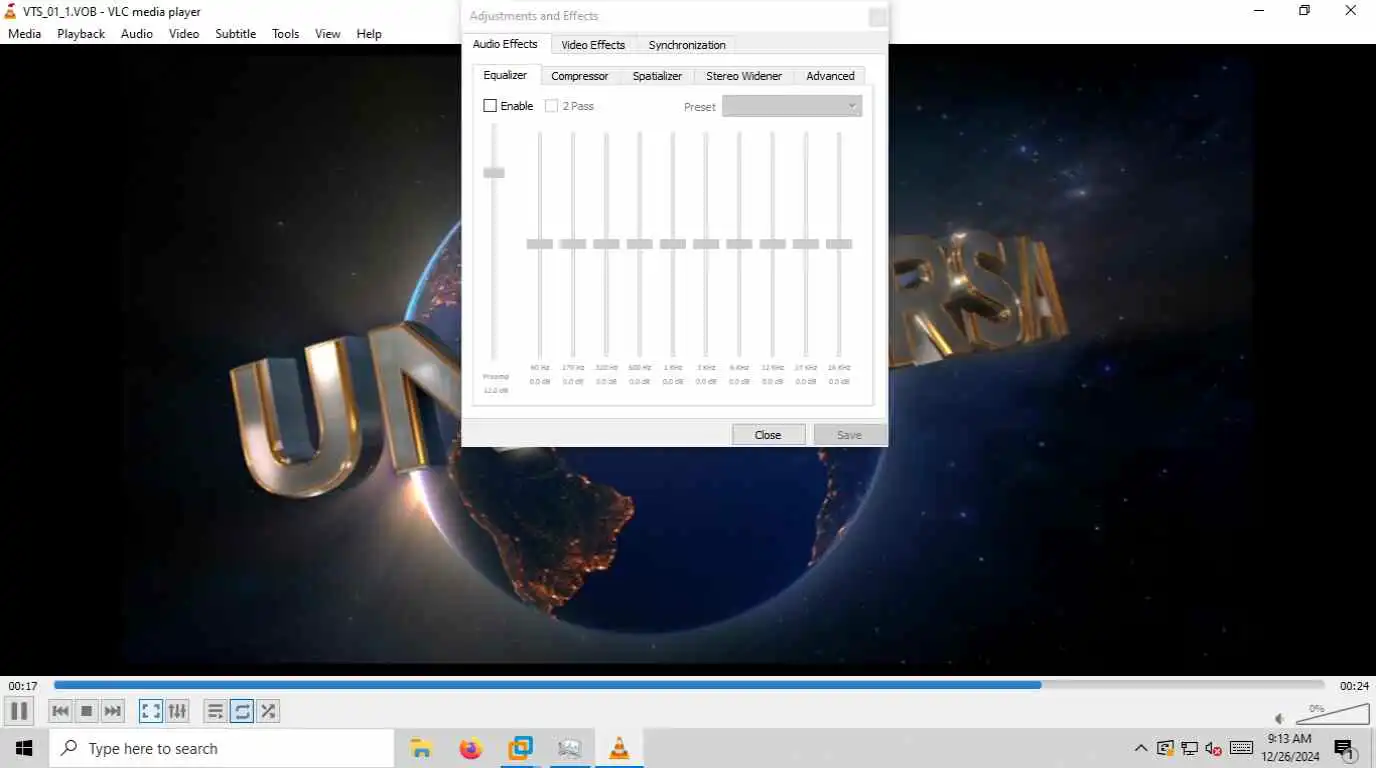Set volume on the VLC volume slider

click(x=1332, y=713)
